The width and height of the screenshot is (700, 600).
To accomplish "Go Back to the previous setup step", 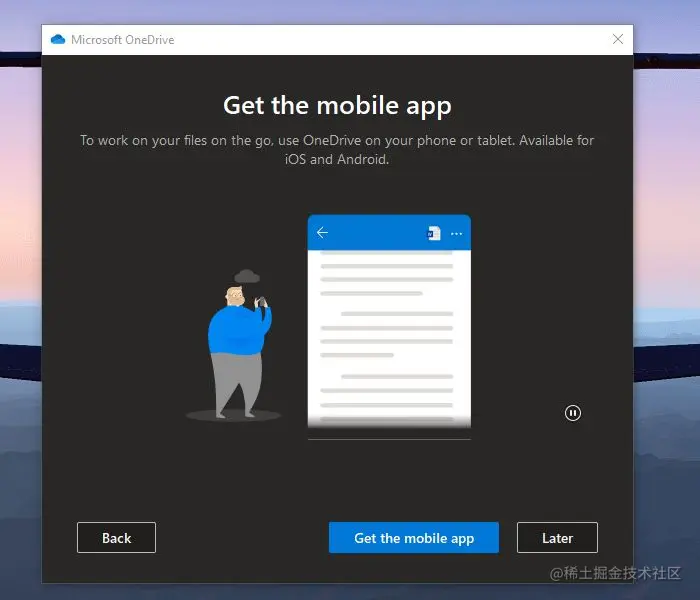I will 116,538.
